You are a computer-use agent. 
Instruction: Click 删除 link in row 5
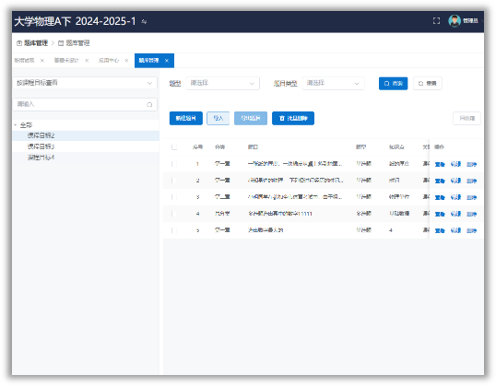tap(472, 230)
